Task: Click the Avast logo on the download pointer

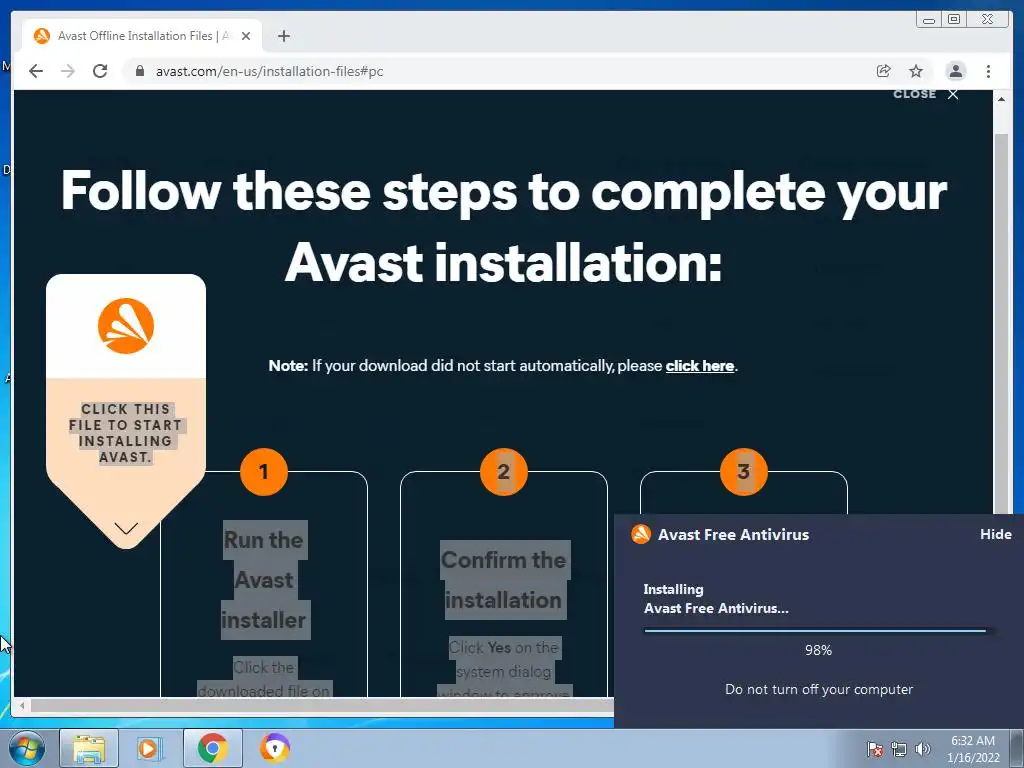Action: click(x=126, y=326)
